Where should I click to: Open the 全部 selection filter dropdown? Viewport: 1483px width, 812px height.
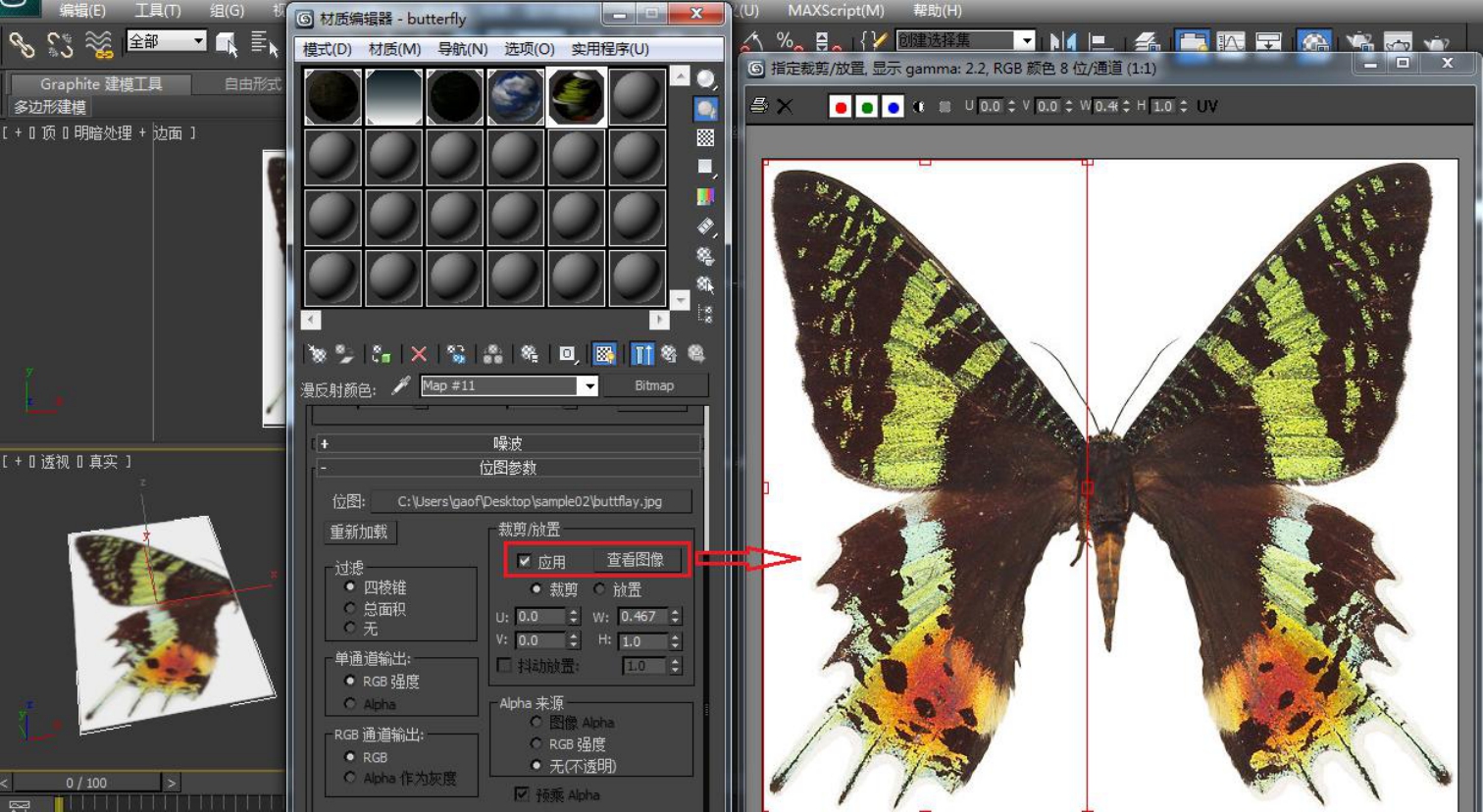pyautogui.click(x=199, y=41)
